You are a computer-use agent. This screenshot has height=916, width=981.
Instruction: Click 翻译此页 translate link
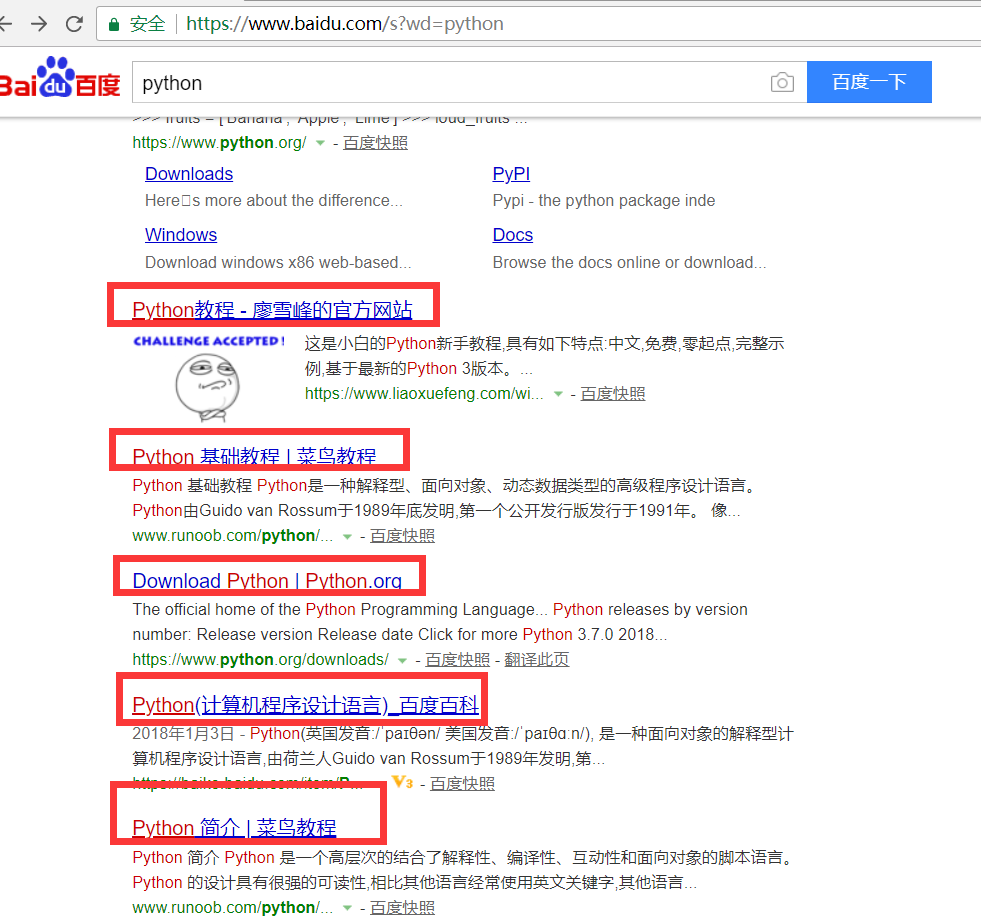(x=537, y=659)
